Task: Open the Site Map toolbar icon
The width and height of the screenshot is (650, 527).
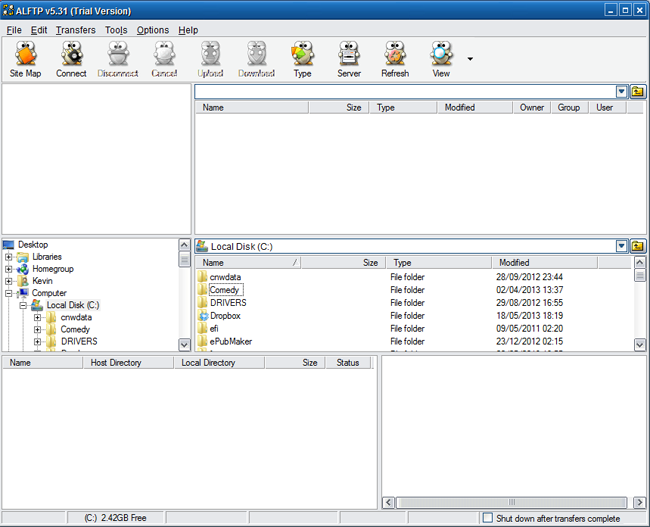Action: click(25, 59)
